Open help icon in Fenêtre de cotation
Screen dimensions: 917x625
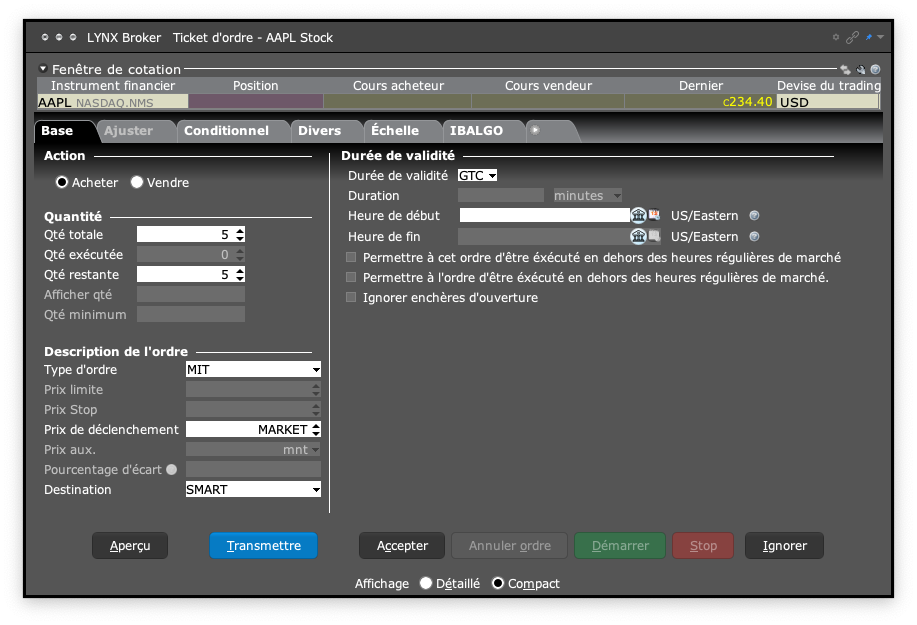pos(875,70)
